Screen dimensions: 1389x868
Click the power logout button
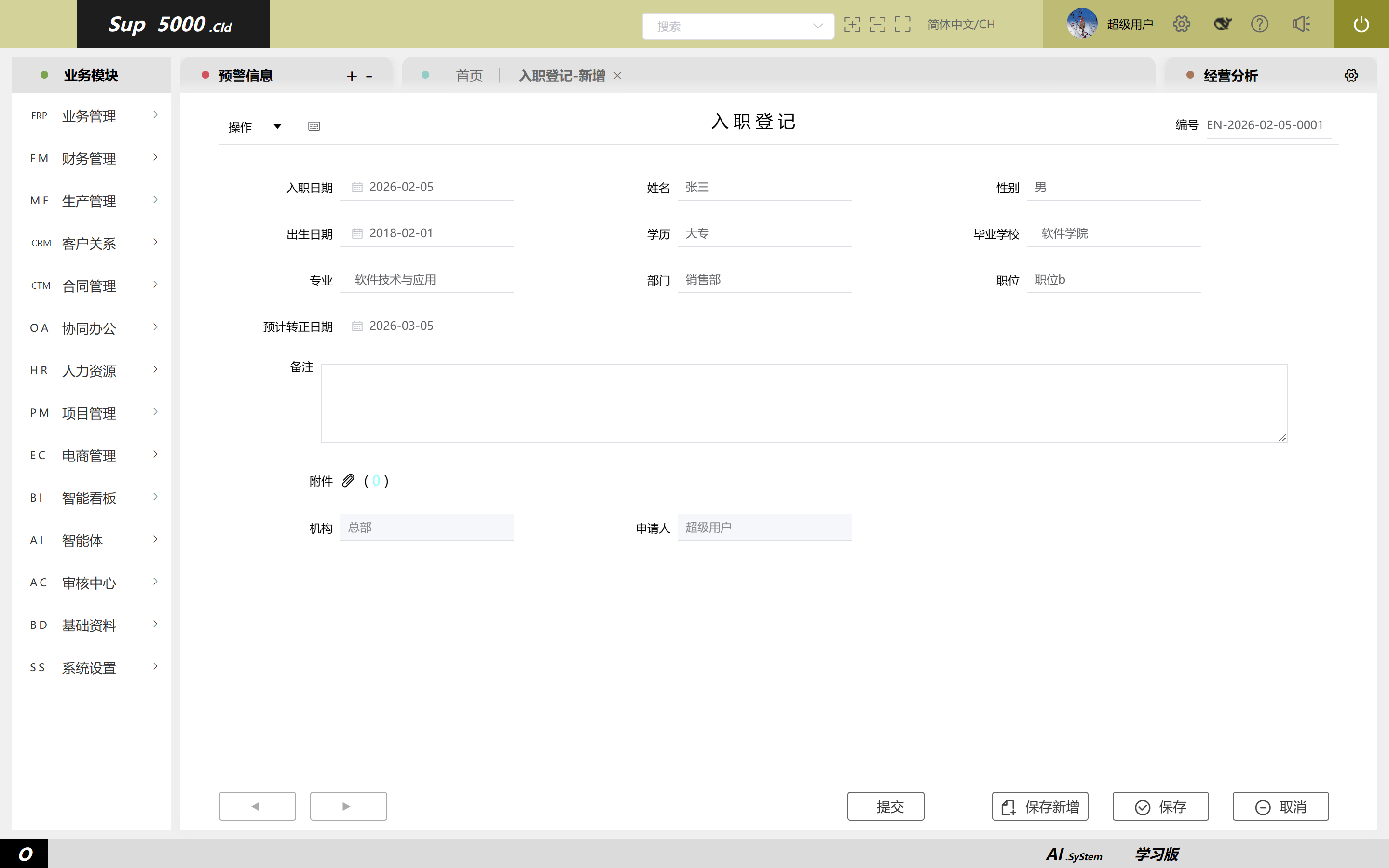click(x=1361, y=24)
